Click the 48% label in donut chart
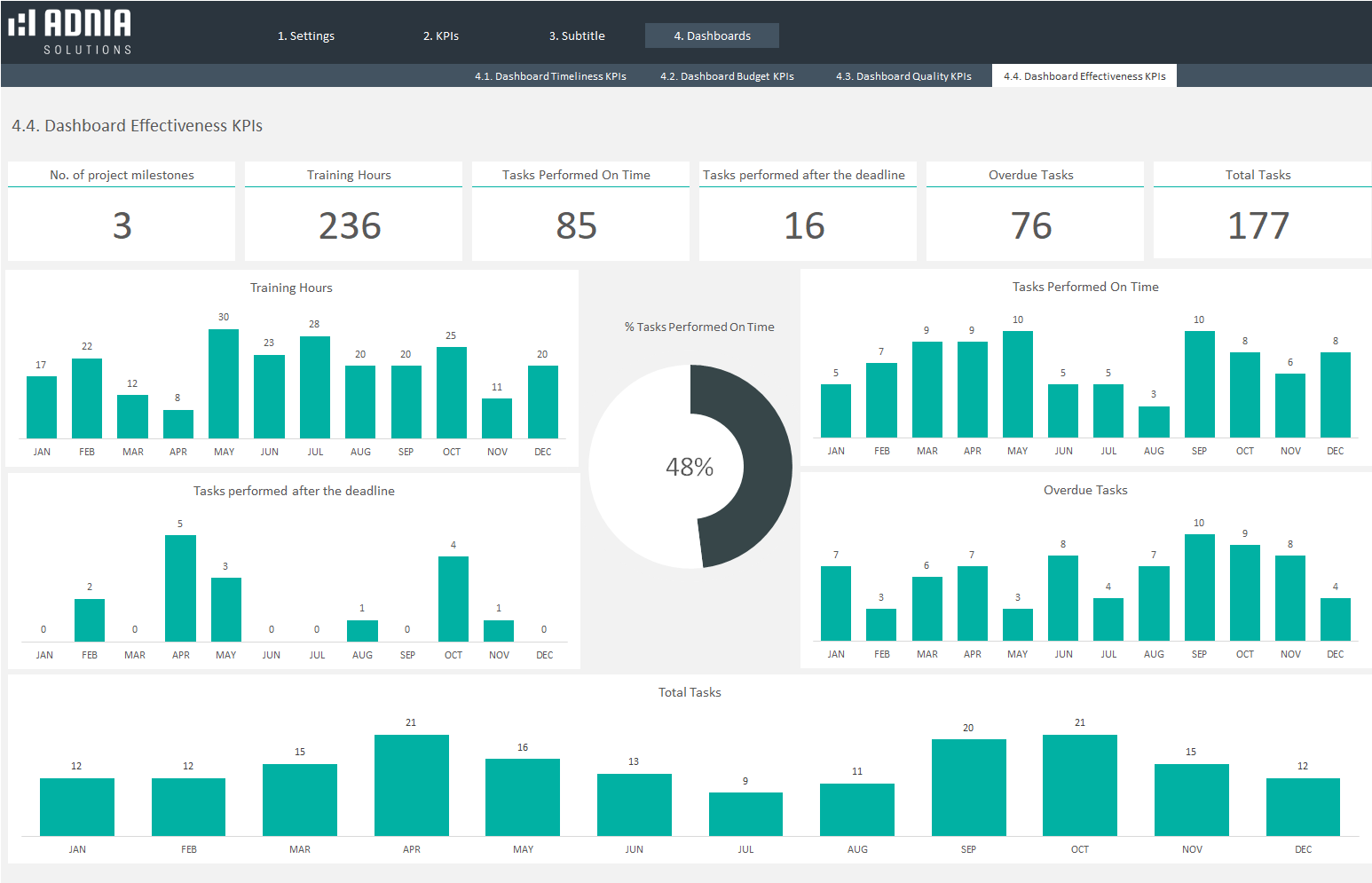The width and height of the screenshot is (1372, 883). pyautogui.click(x=690, y=467)
